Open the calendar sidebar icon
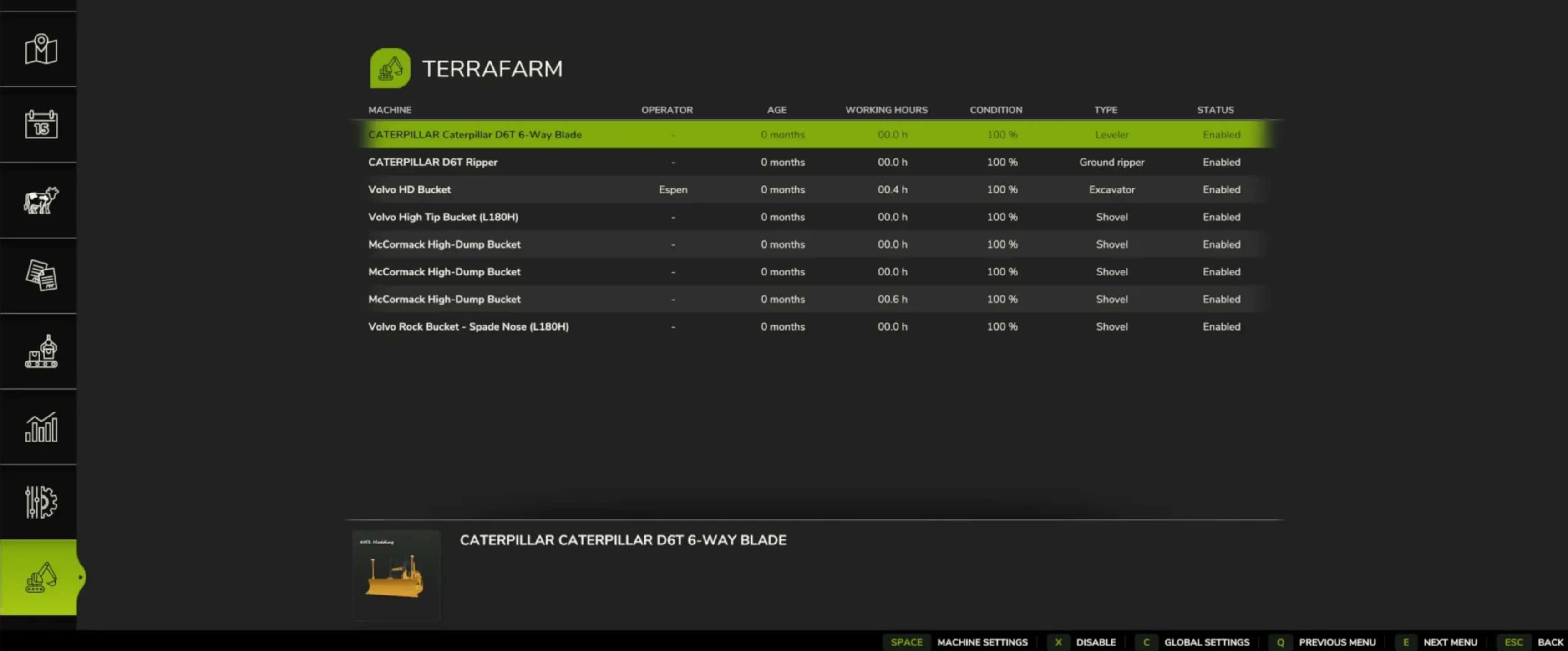 pyautogui.click(x=40, y=125)
